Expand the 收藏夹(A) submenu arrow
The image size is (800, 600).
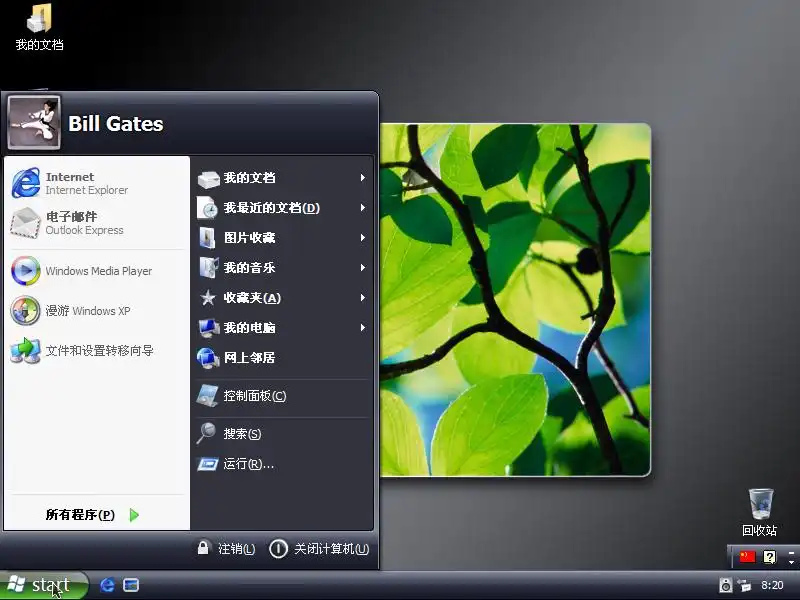tap(362, 297)
